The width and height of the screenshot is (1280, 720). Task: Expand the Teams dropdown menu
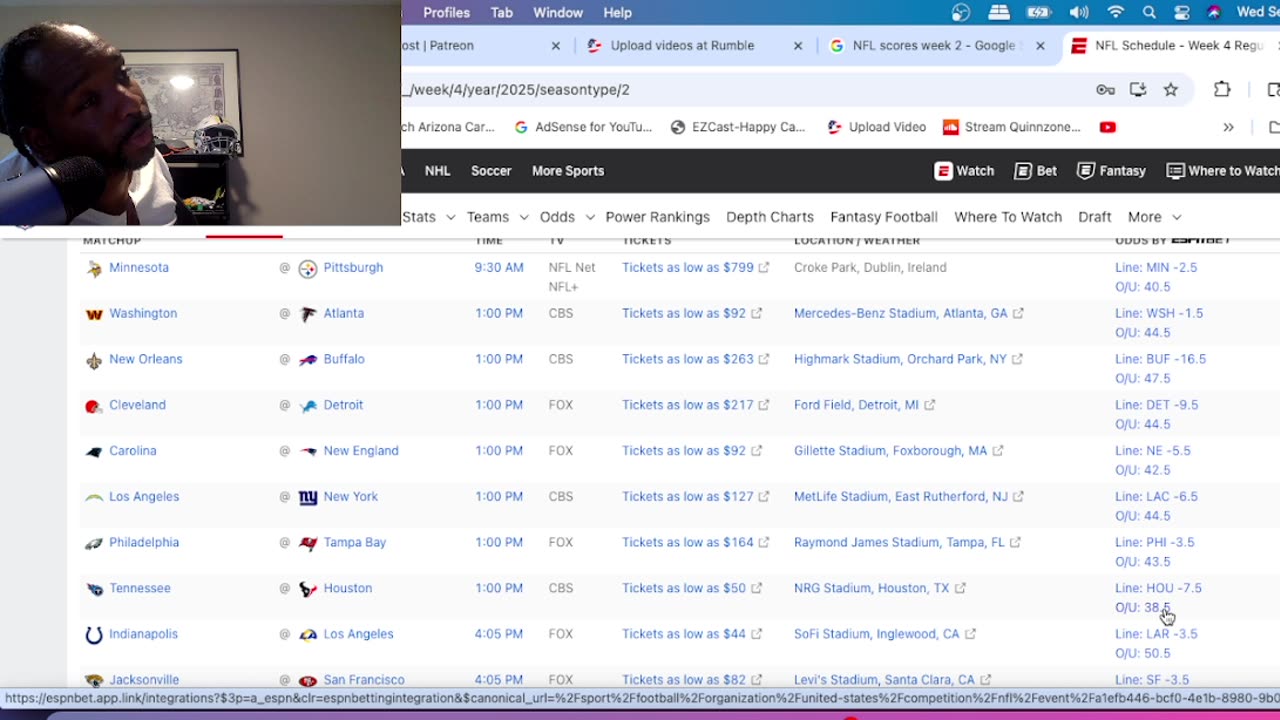tap(497, 217)
